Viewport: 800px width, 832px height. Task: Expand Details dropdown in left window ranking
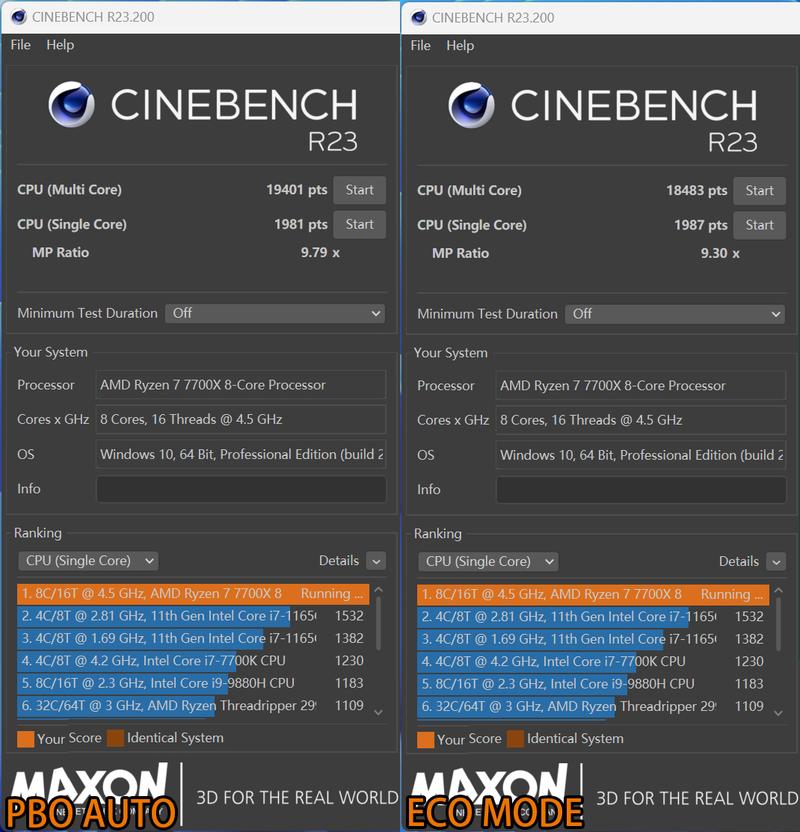coord(376,561)
